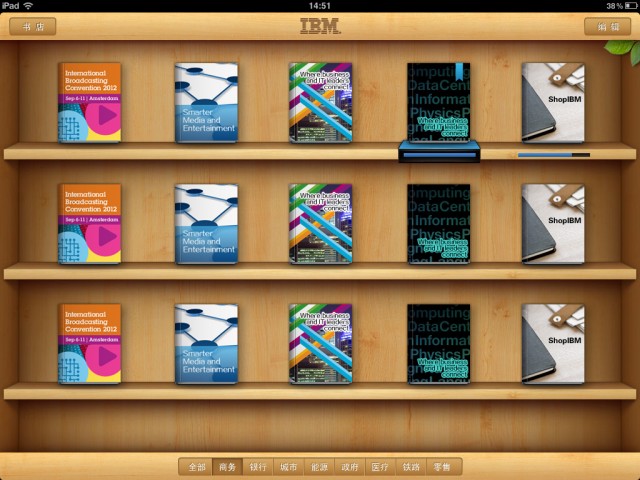
Task: Tap the IBM logo in header
Action: (x=320, y=26)
